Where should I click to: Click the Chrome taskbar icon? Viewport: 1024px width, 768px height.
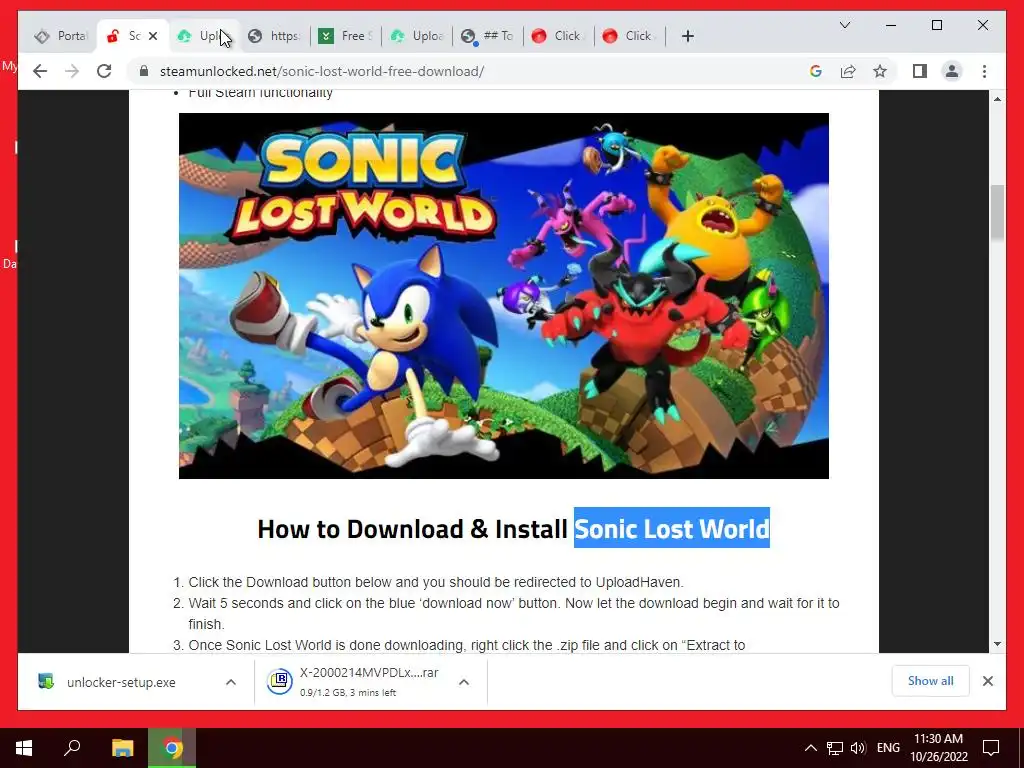(172, 748)
